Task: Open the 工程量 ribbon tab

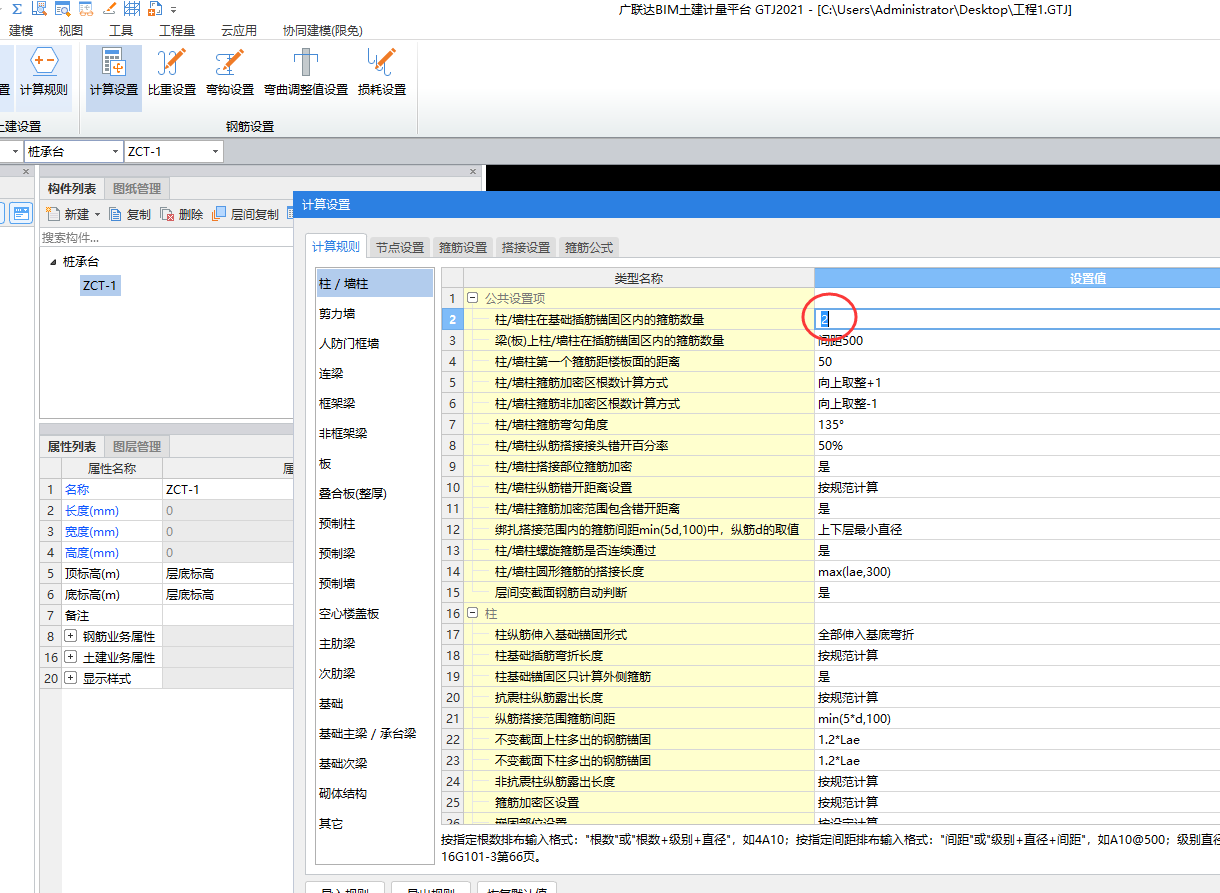Action: tap(177, 31)
